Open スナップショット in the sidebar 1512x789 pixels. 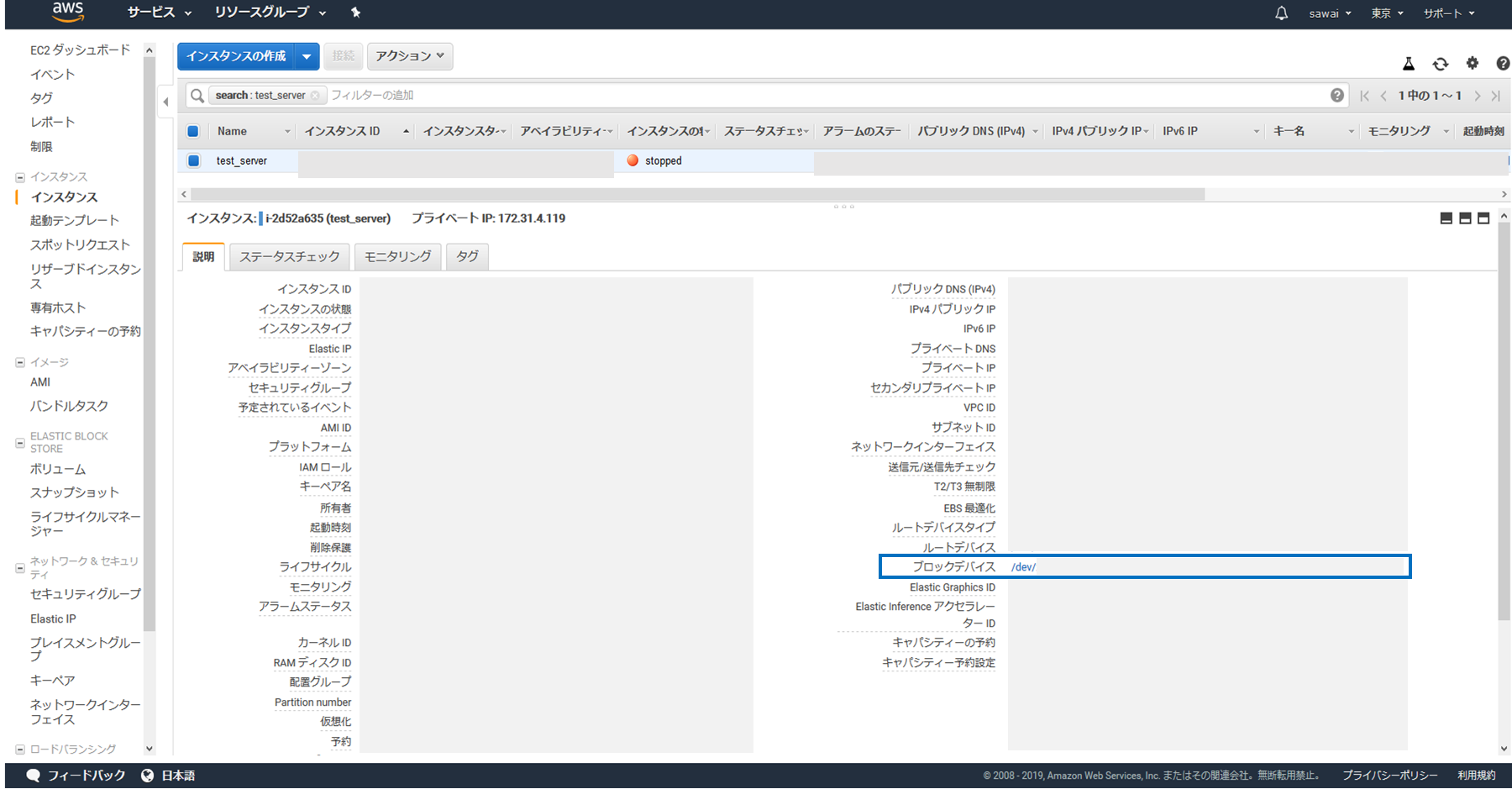tap(75, 493)
